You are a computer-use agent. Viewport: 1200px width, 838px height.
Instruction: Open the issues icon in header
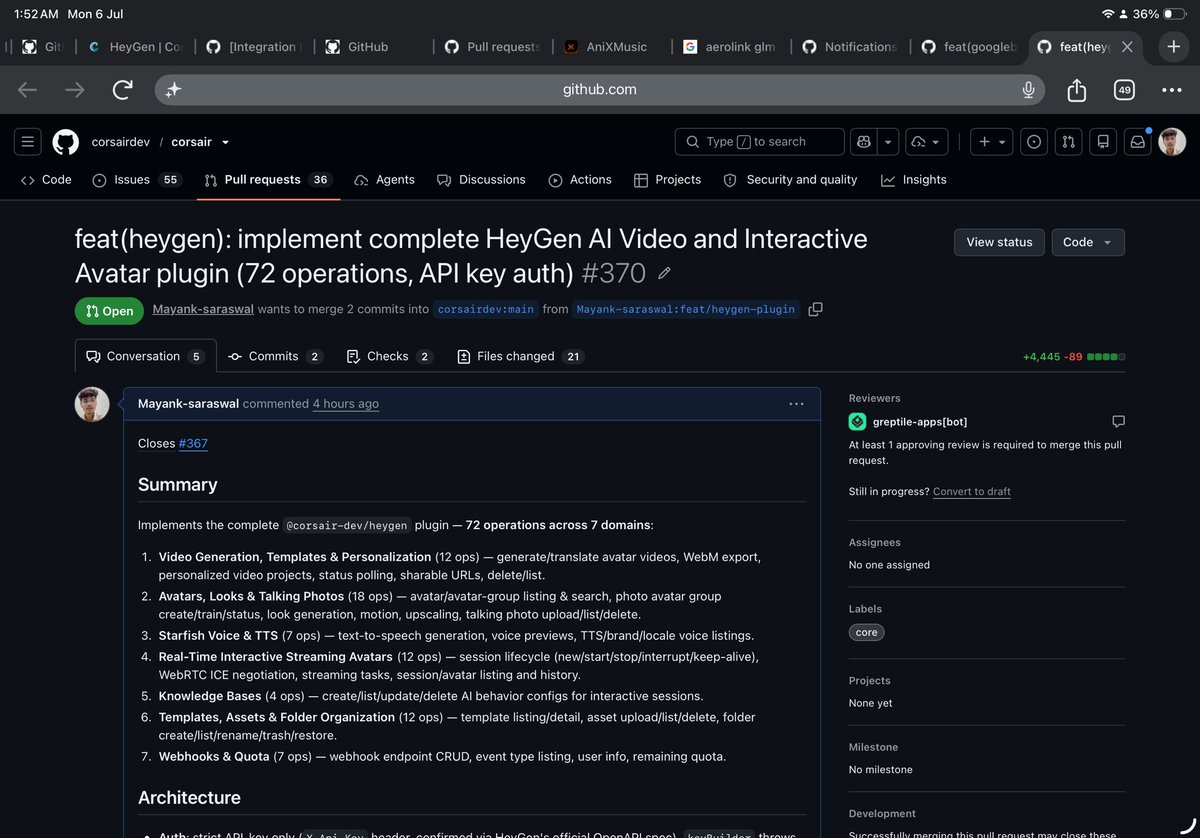pos(1033,142)
